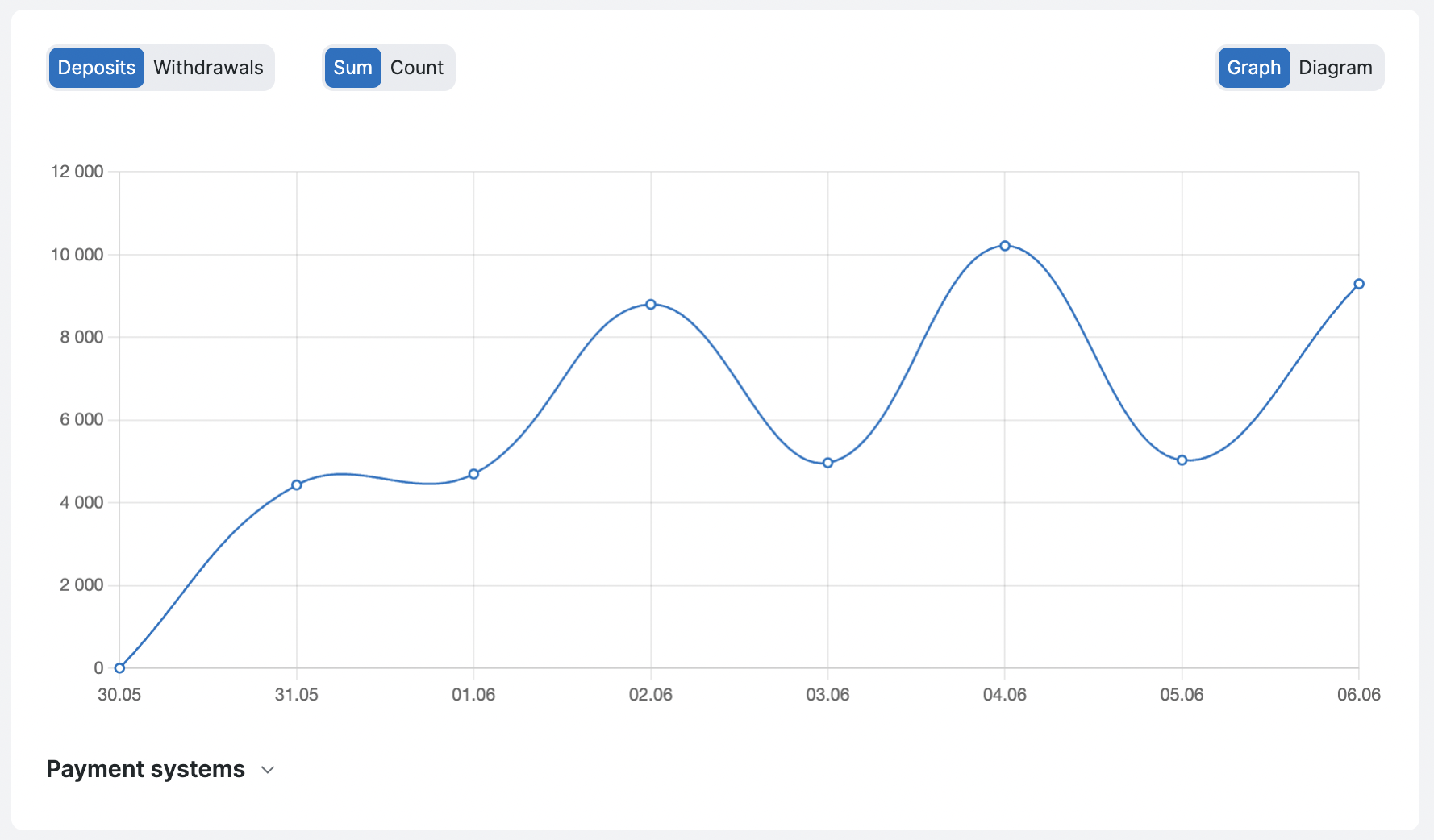Switch chart values to Count
Viewport: 1434px width, 840px height.
[x=416, y=68]
